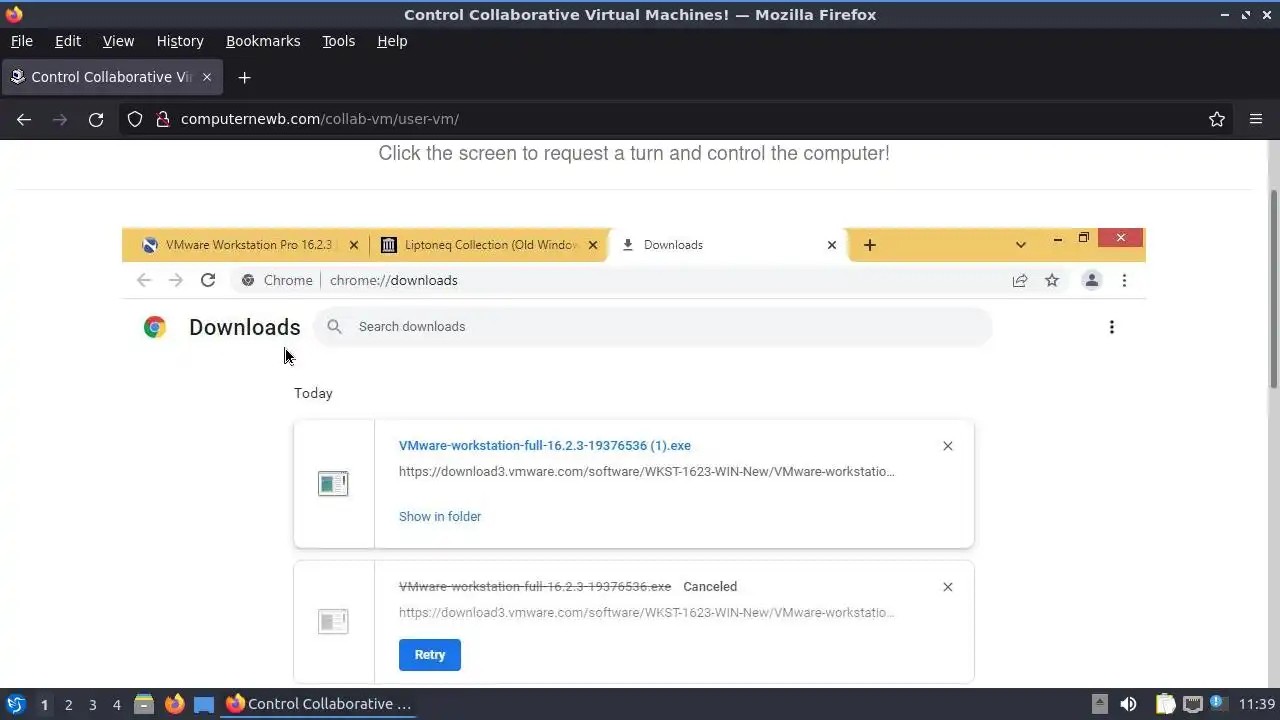
Task: Open Firefox Edit menu
Action: tap(68, 41)
